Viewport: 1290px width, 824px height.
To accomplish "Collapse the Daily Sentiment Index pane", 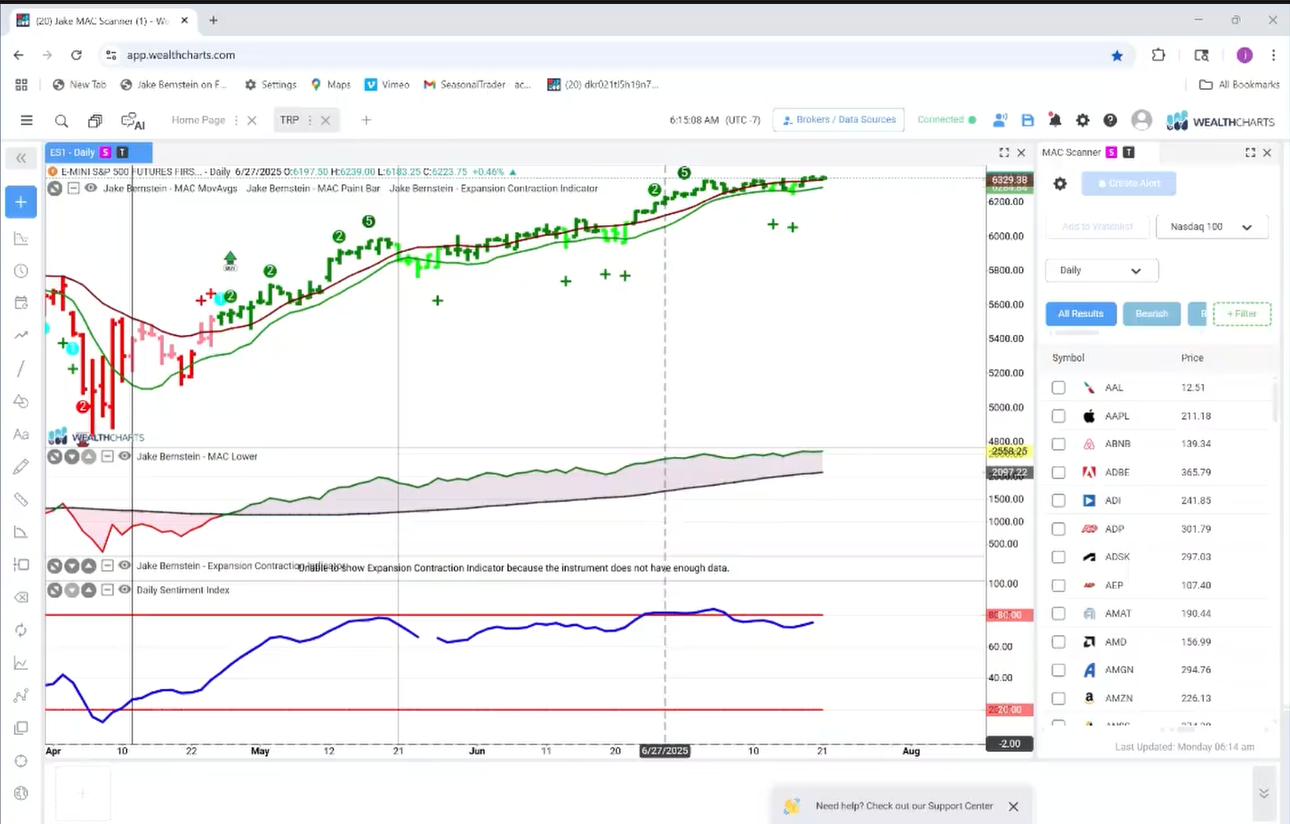I will tap(107, 590).
